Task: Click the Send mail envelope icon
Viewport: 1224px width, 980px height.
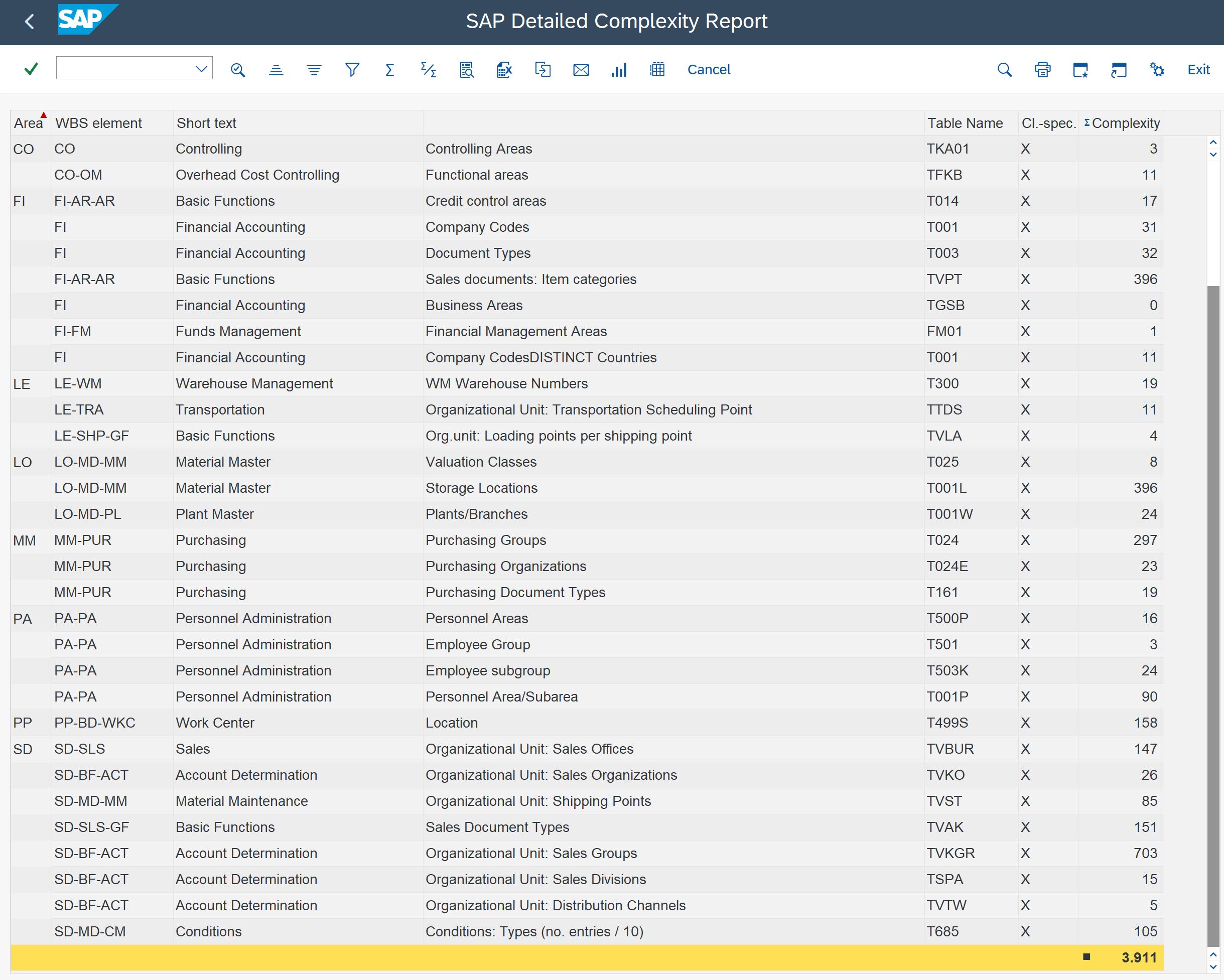Action: pyautogui.click(x=581, y=70)
